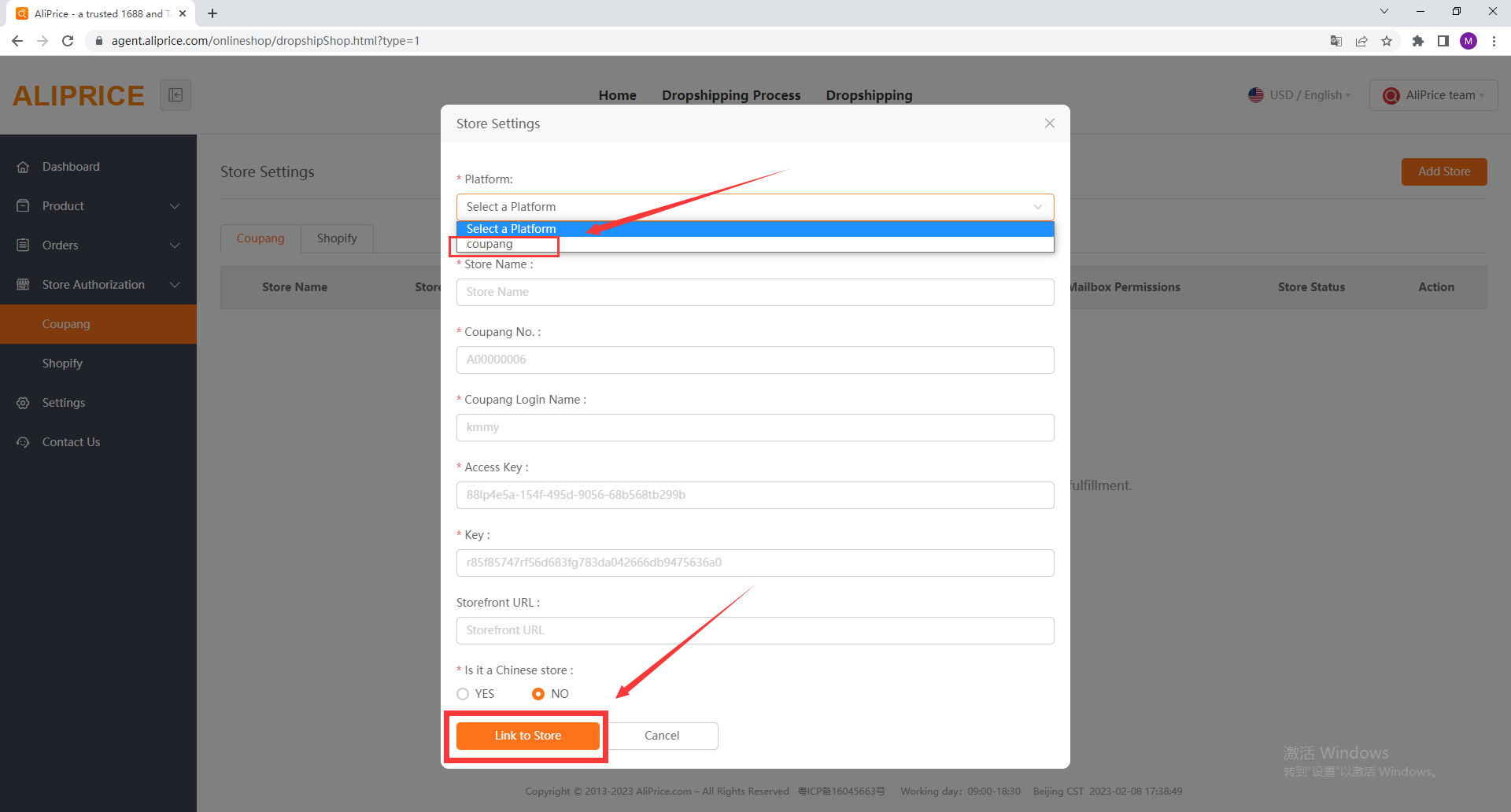The width and height of the screenshot is (1511, 812).
Task: Reload the page with refresh icon
Action: (x=68, y=41)
